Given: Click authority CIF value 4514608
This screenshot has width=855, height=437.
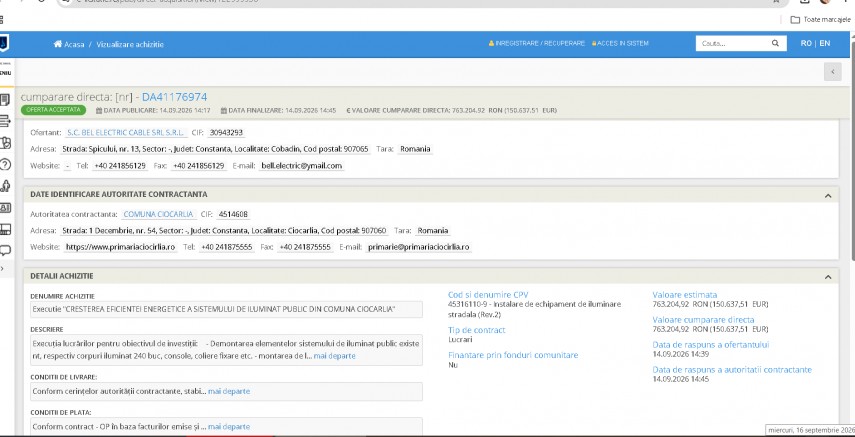Looking at the screenshot, I should click(233, 214).
